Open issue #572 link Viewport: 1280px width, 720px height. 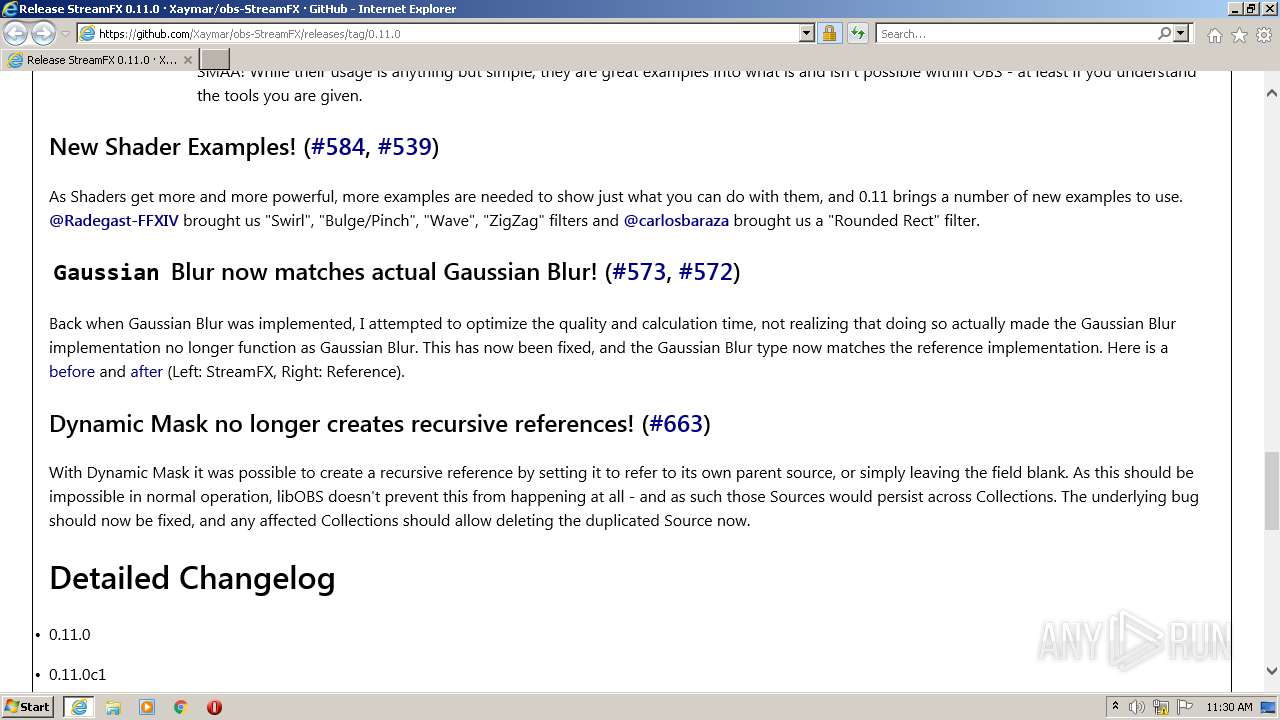point(706,272)
